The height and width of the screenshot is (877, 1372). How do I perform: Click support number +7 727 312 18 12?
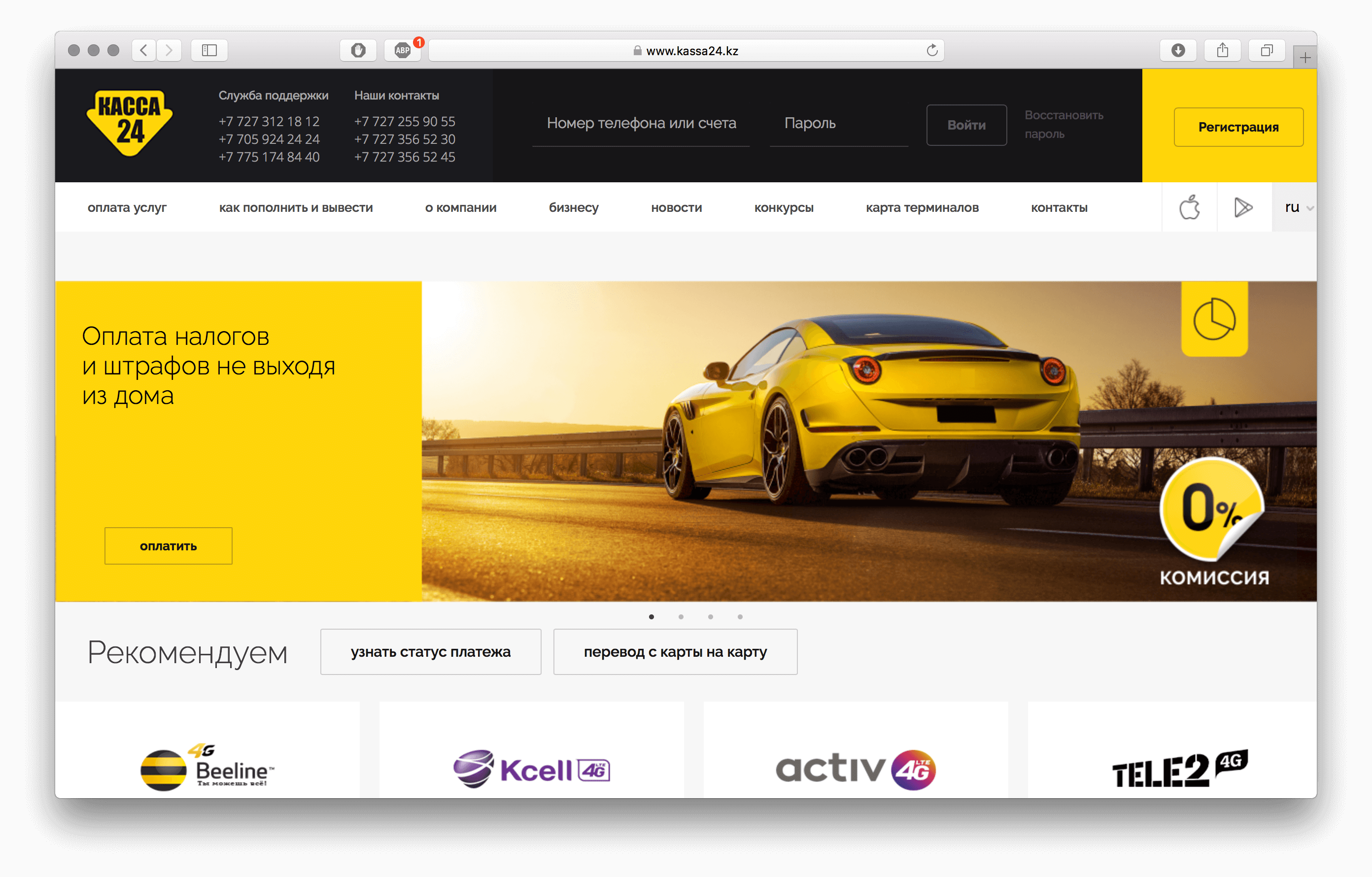(269, 121)
